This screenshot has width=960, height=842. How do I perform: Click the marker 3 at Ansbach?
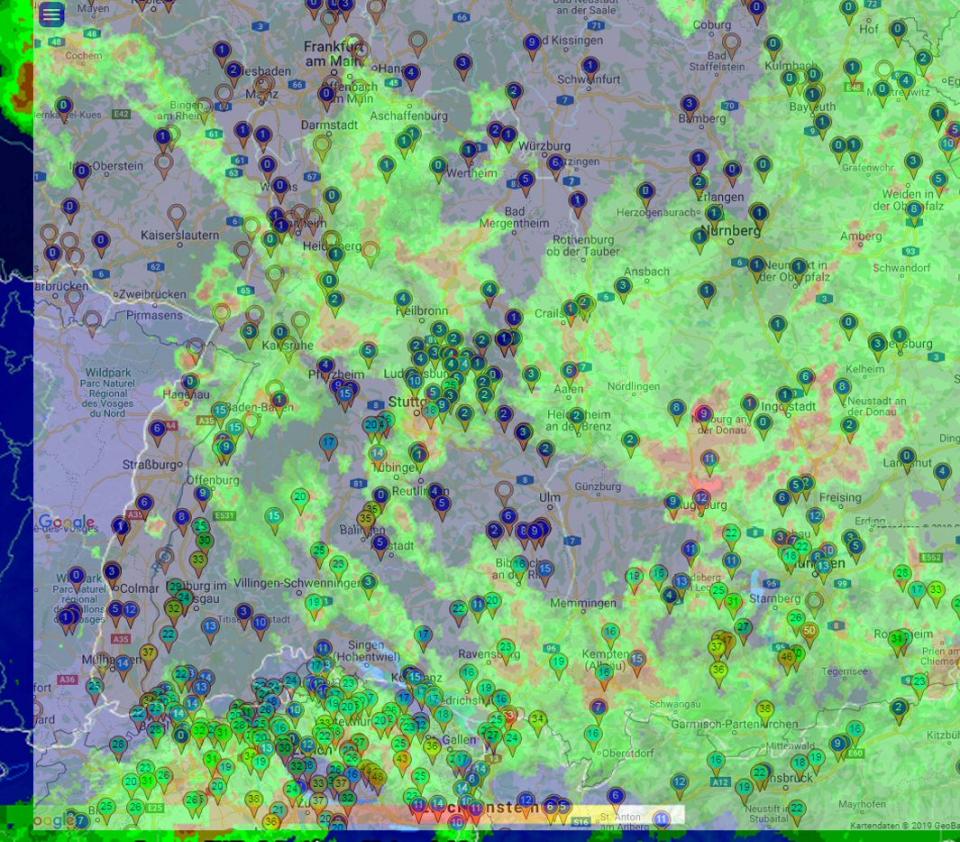623,286
